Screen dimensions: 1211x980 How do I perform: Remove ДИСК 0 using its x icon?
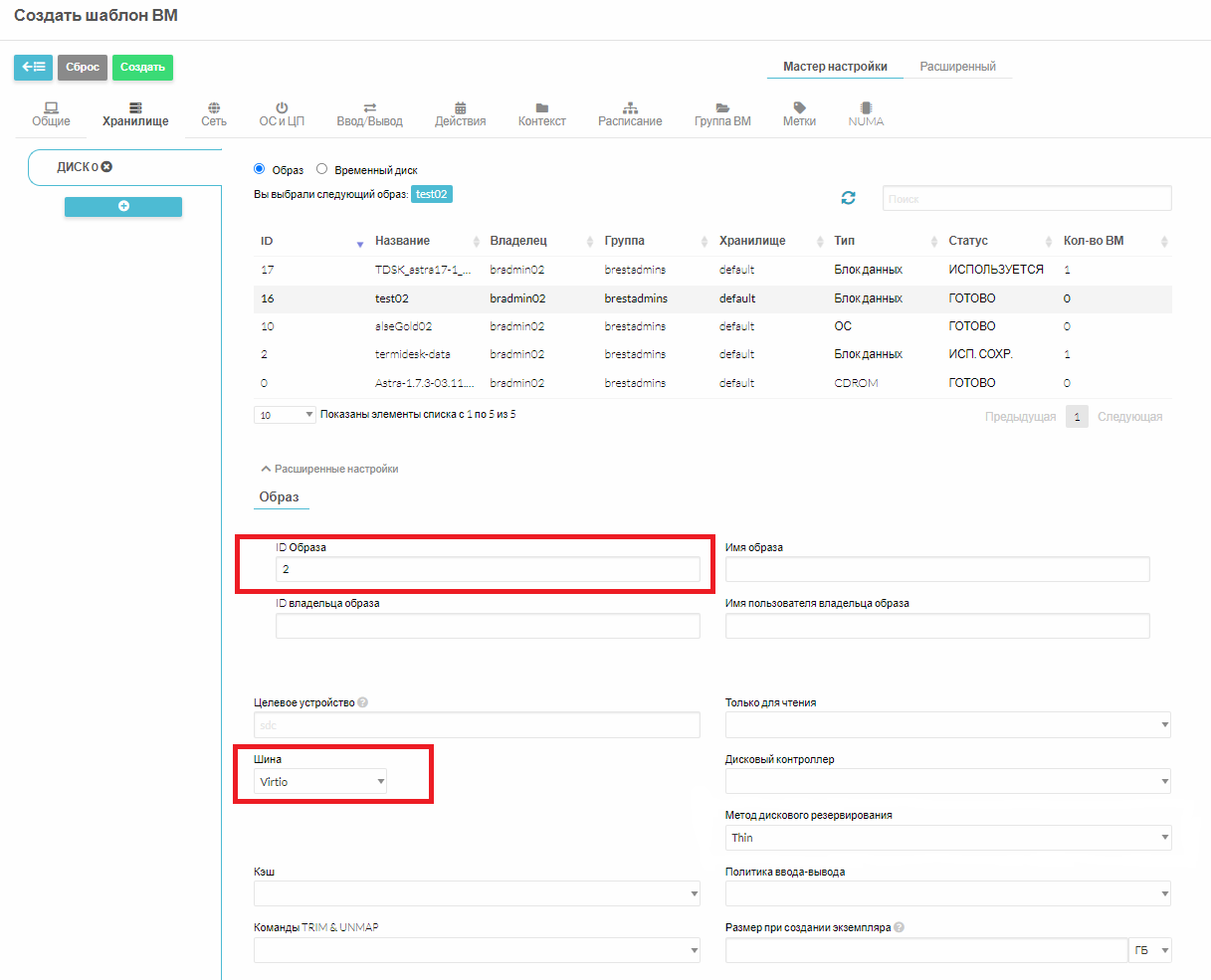point(106,167)
